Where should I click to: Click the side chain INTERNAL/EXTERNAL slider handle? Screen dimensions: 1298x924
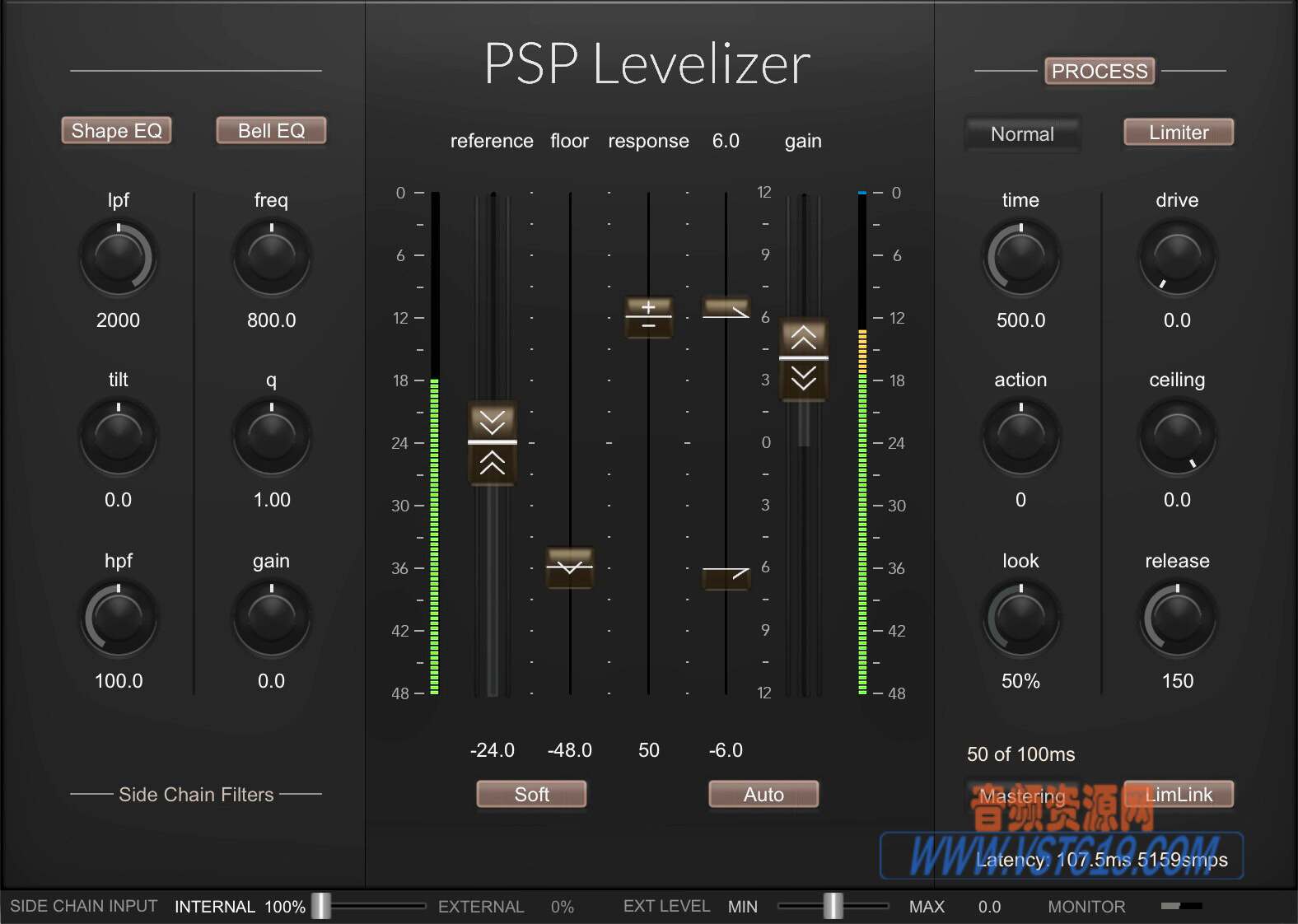pos(321,906)
